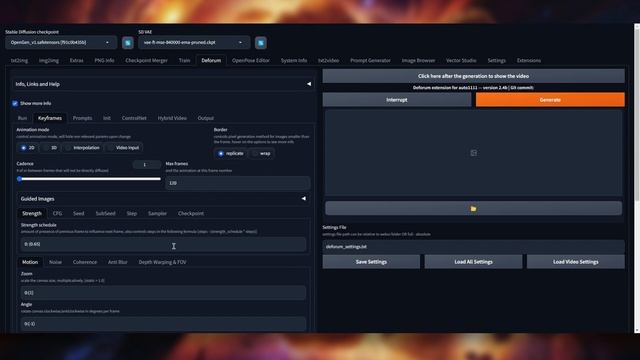640x360 pixels.
Task: Open Checkpoint Merger tab
Action: pos(147,60)
